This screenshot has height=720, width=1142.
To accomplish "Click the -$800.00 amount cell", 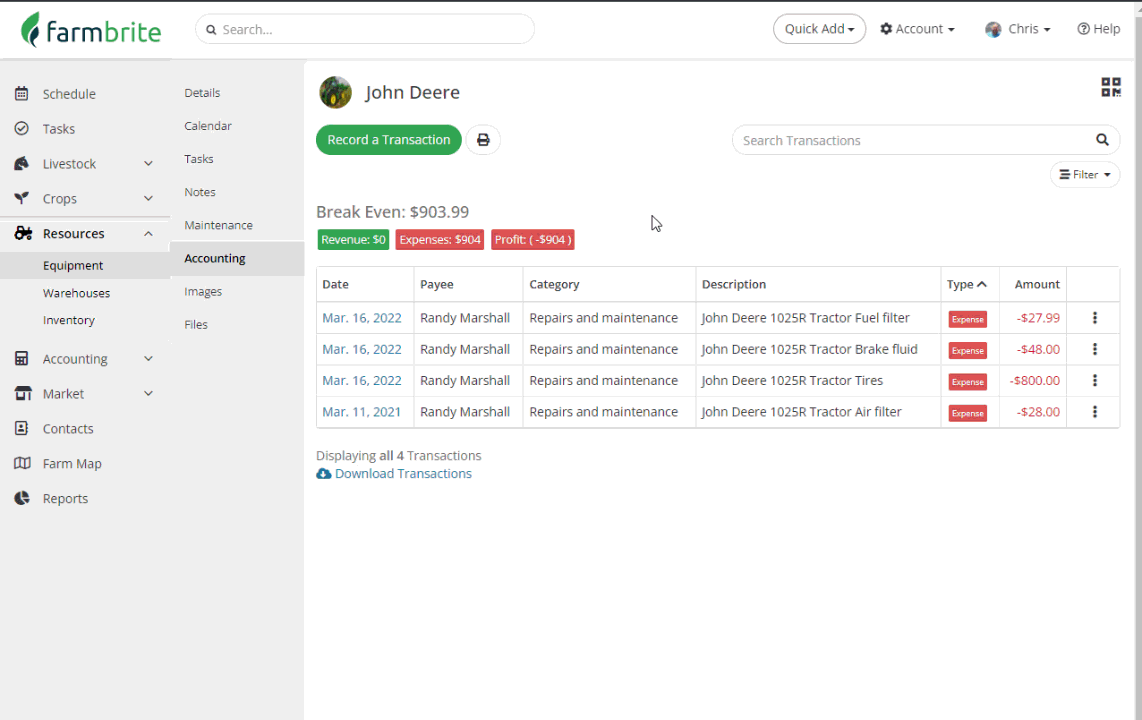I will click(1034, 380).
